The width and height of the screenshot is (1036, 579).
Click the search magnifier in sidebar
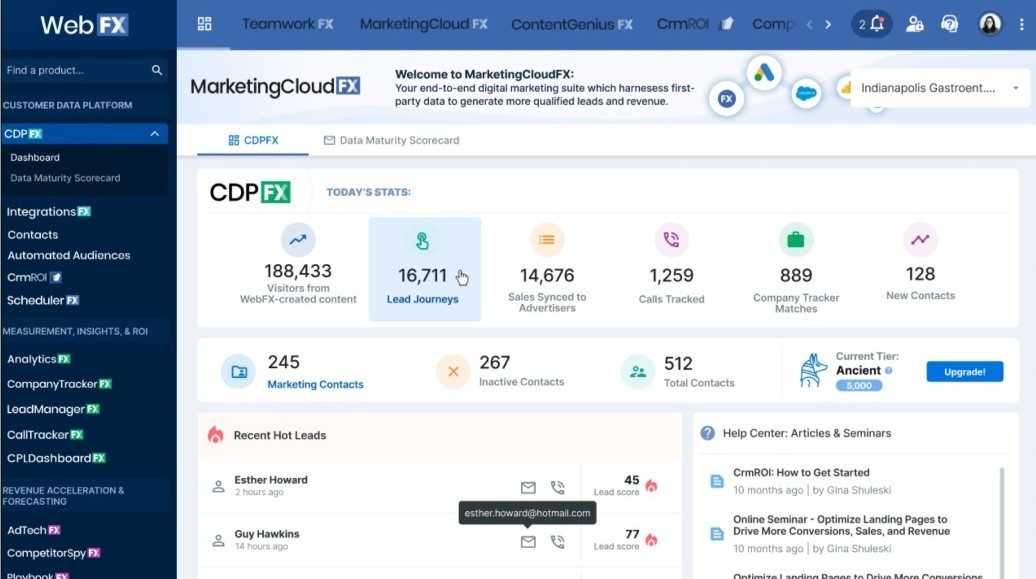(x=157, y=70)
